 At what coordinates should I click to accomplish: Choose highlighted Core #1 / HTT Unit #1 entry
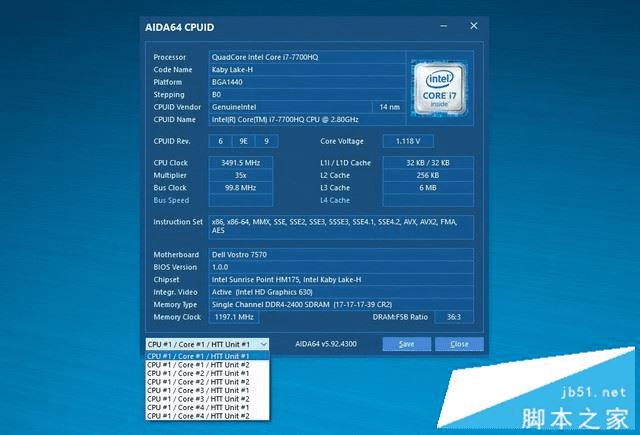[x=207, y=356]
